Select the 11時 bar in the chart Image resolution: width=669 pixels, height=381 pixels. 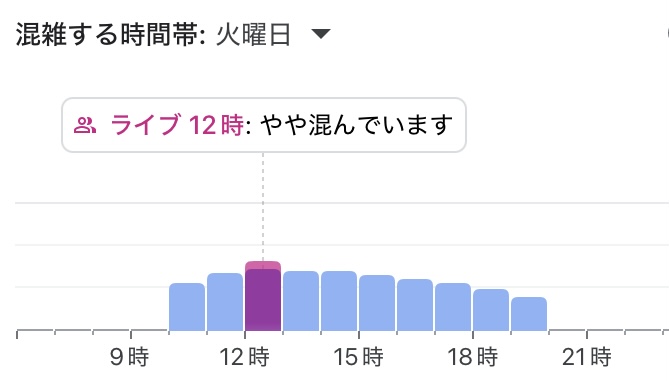point(225,302)
